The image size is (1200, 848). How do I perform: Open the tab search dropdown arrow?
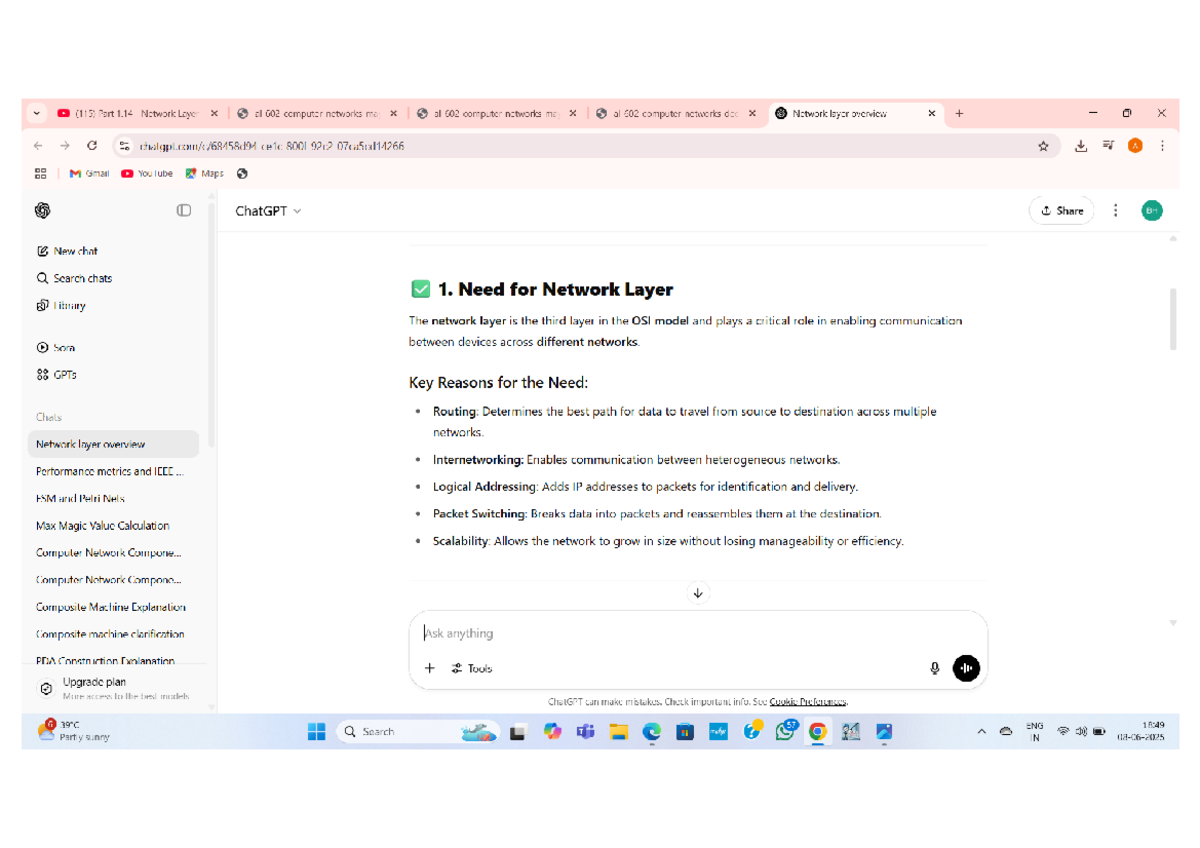point(37,114)
